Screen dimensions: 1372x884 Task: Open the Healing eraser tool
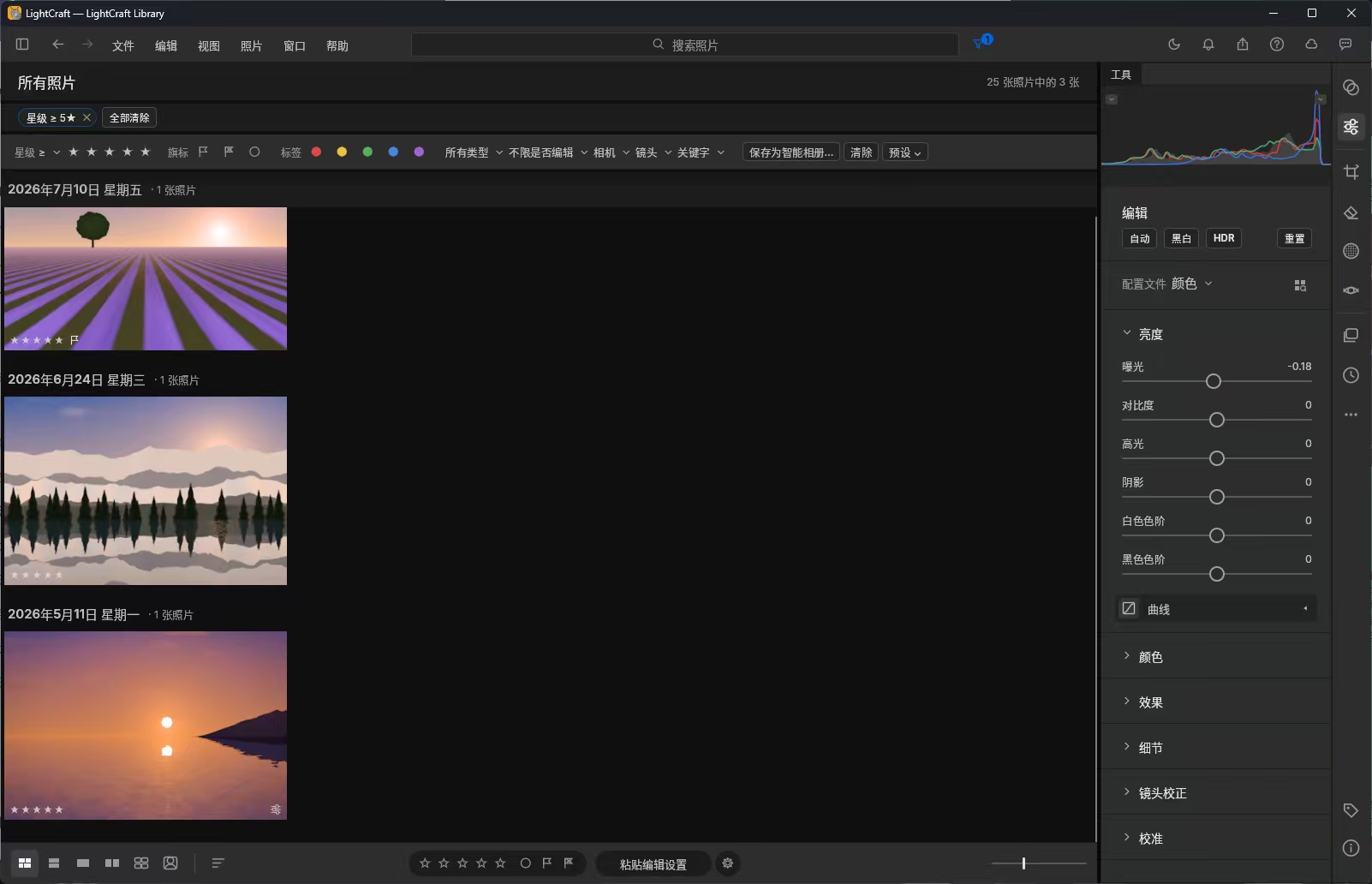pos(1351,212)
